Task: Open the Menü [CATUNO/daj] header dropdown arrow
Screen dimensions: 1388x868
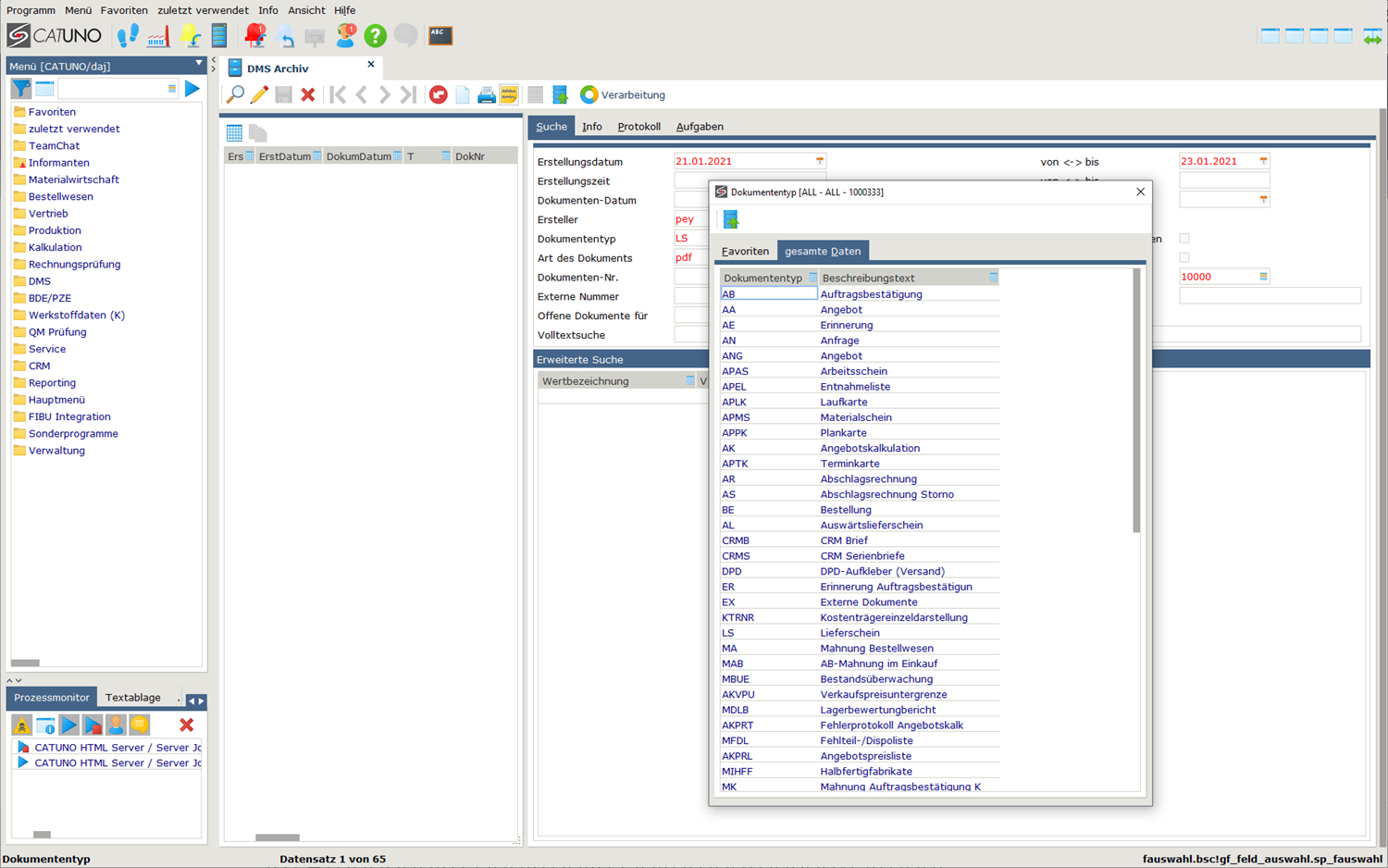Action: tap(198, 65)
